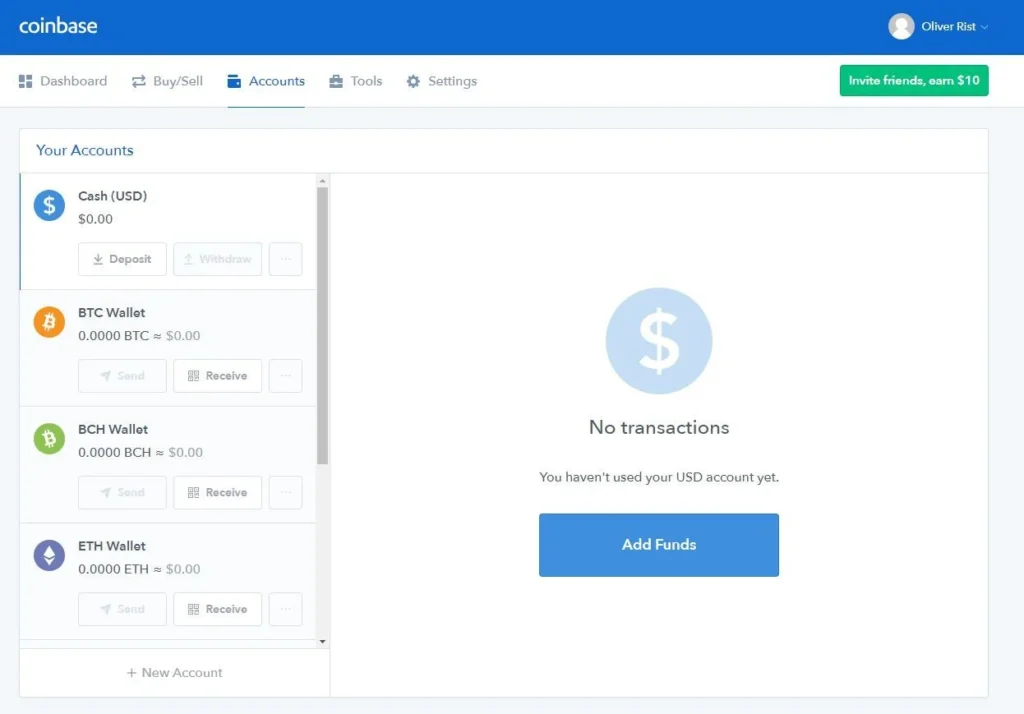
Task: Open Oliver Rist profile avatar
Action: 901,27
